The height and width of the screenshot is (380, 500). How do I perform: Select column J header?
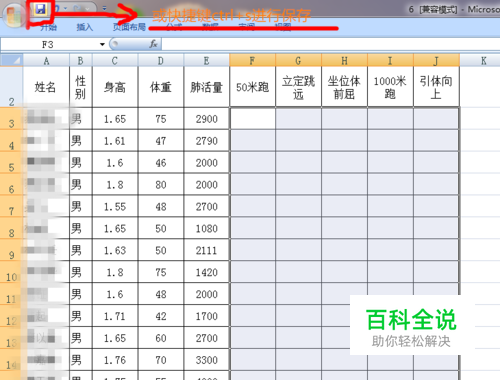tap(436, 60)
